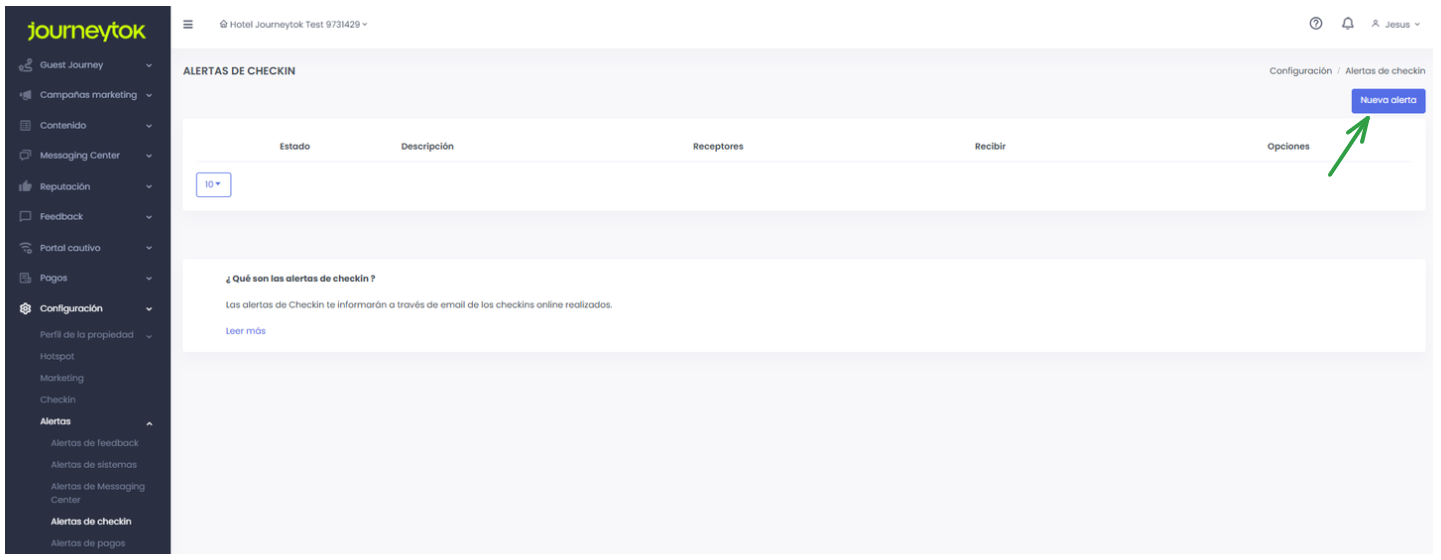Click the Configuración breadcrumb link
The width and height of the screenshot is (1441, 560).
pos(1300,71)
